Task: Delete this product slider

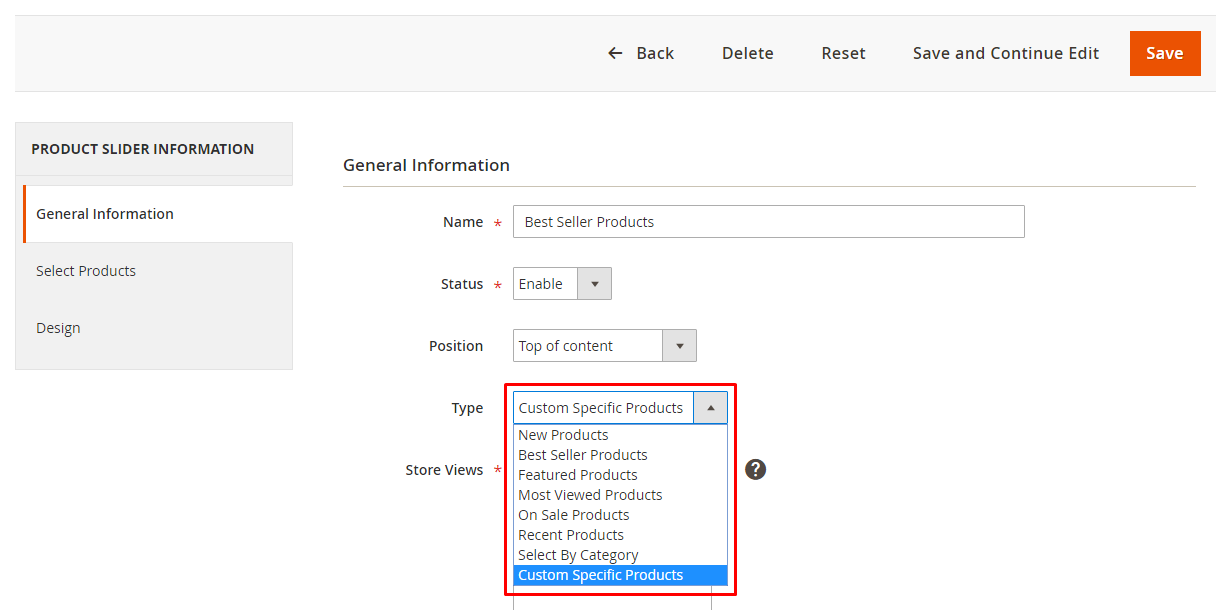Action: pyautogui.click(x=747, y=54)
